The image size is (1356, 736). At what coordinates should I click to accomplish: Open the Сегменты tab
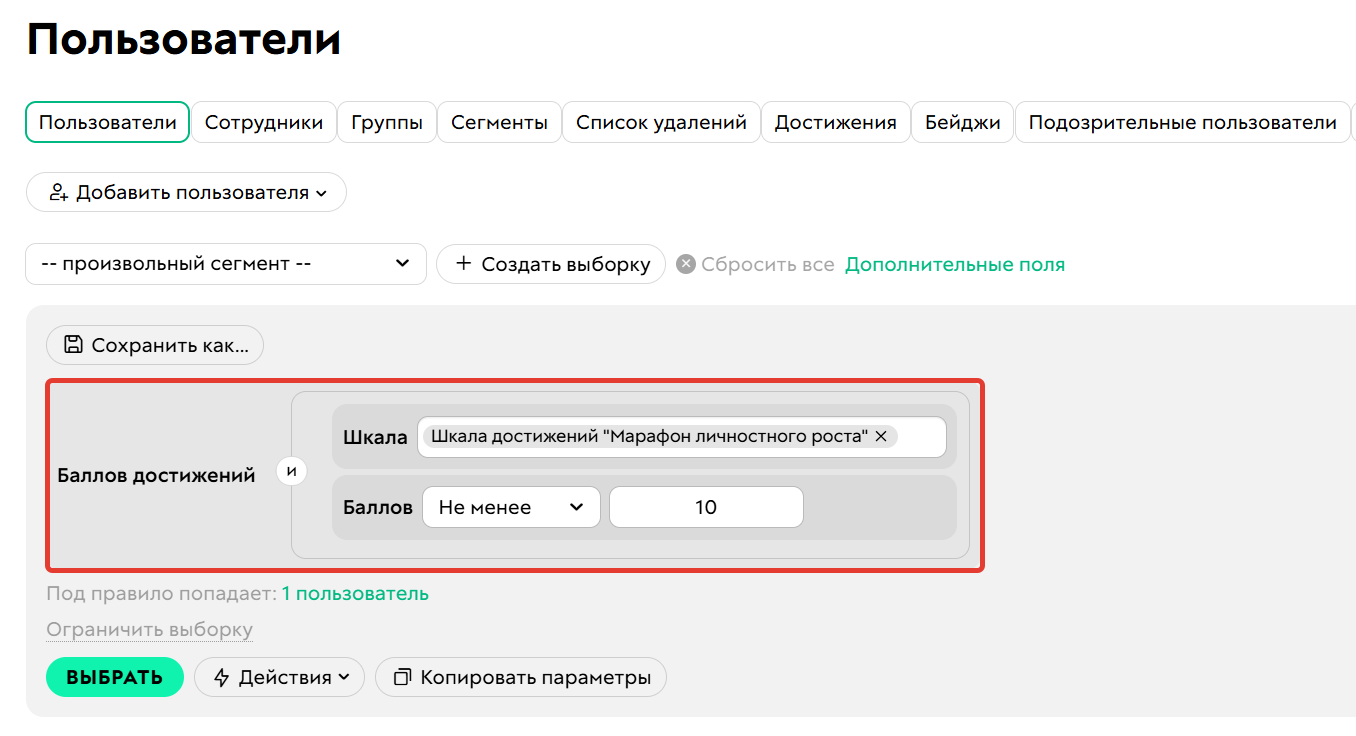499,123
